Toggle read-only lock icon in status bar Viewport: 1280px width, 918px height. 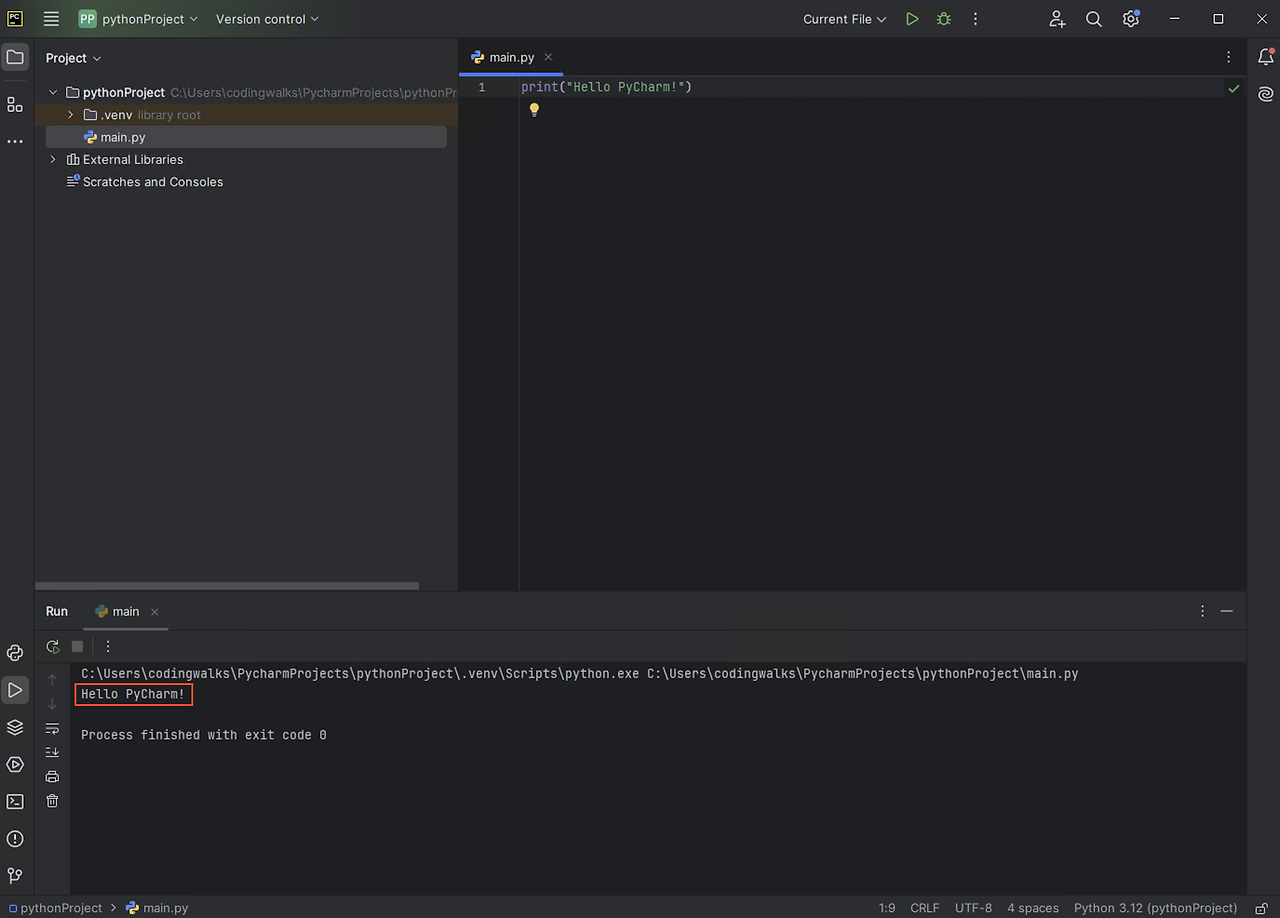click(x=1260, y=908)
